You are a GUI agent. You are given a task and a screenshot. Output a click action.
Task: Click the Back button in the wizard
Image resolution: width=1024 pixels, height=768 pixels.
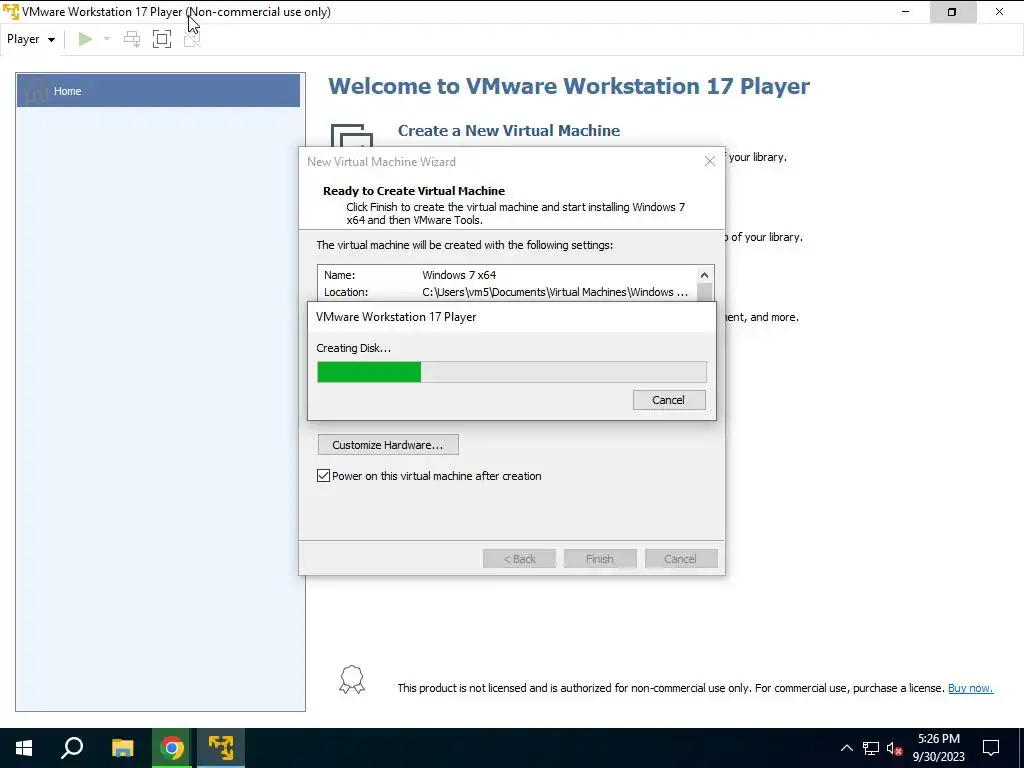[x=519, y=559]
